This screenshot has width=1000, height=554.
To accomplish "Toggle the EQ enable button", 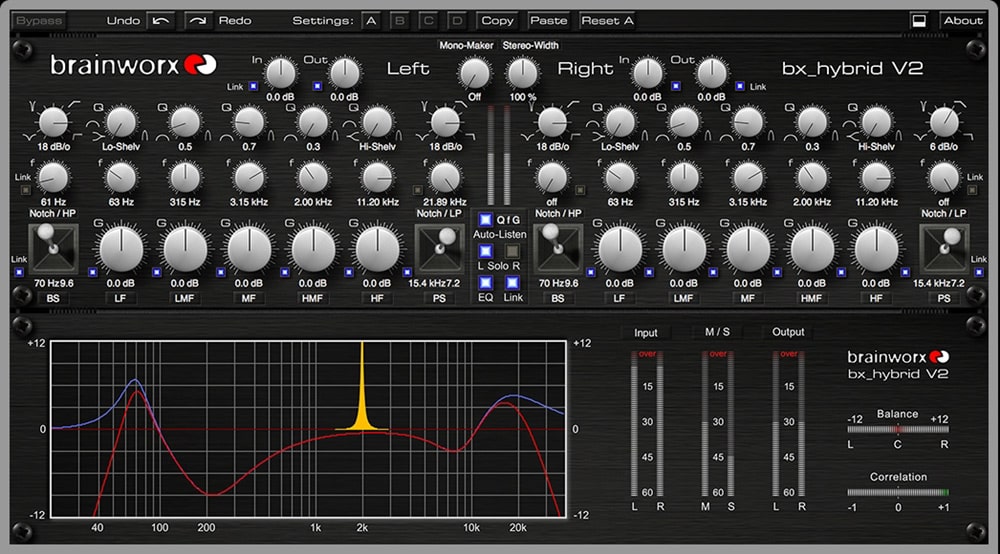I will [485, 282].
